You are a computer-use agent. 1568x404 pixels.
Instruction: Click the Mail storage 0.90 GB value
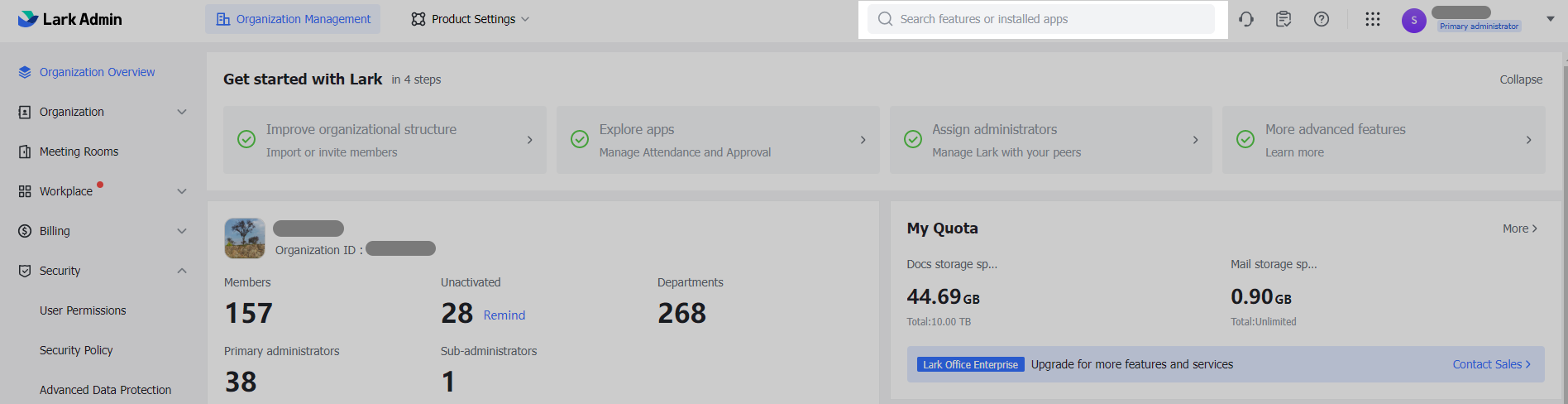(x=1260, y=296)
